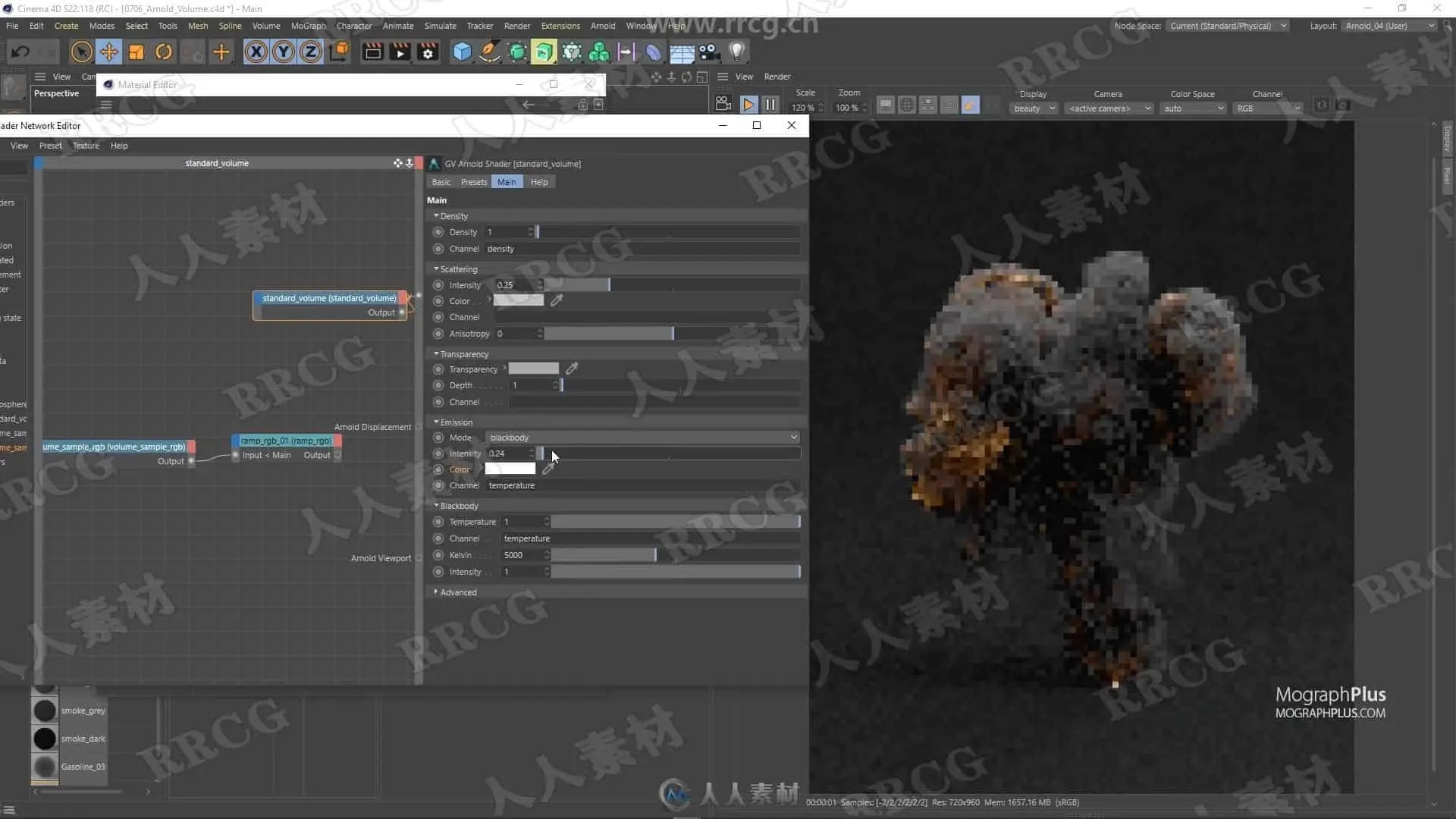Image resolution: width=1456 pixels, height=819 pixels.
Task: Pause the Arnold IPR render
Action: tap(770, 105)
